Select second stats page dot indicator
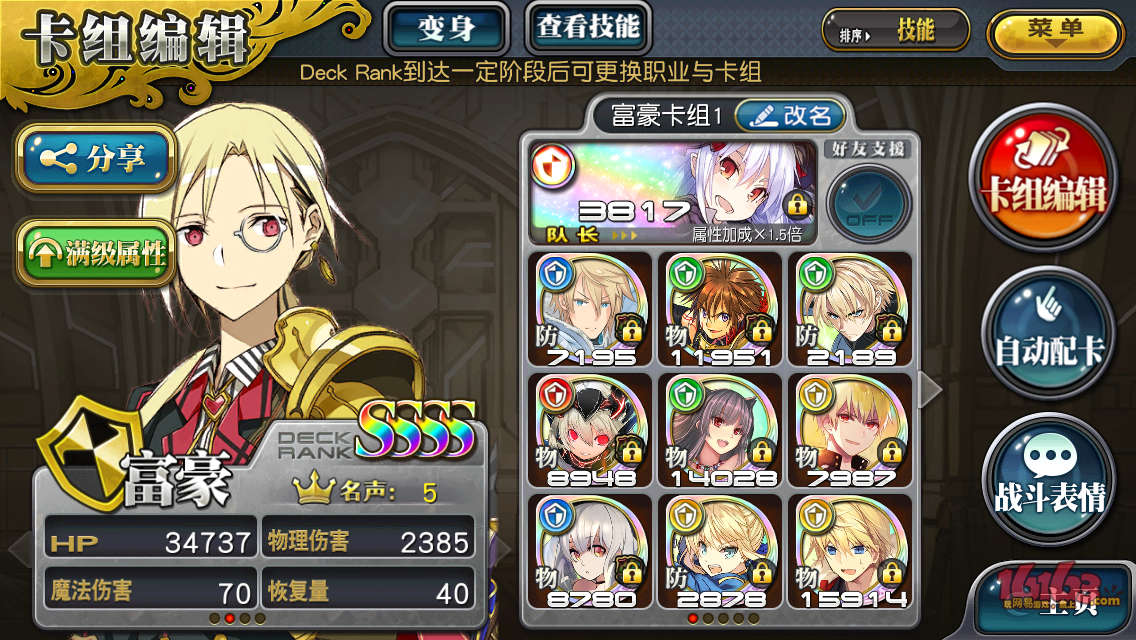Viewport: 1136px width, 640px height. point(230,618)
